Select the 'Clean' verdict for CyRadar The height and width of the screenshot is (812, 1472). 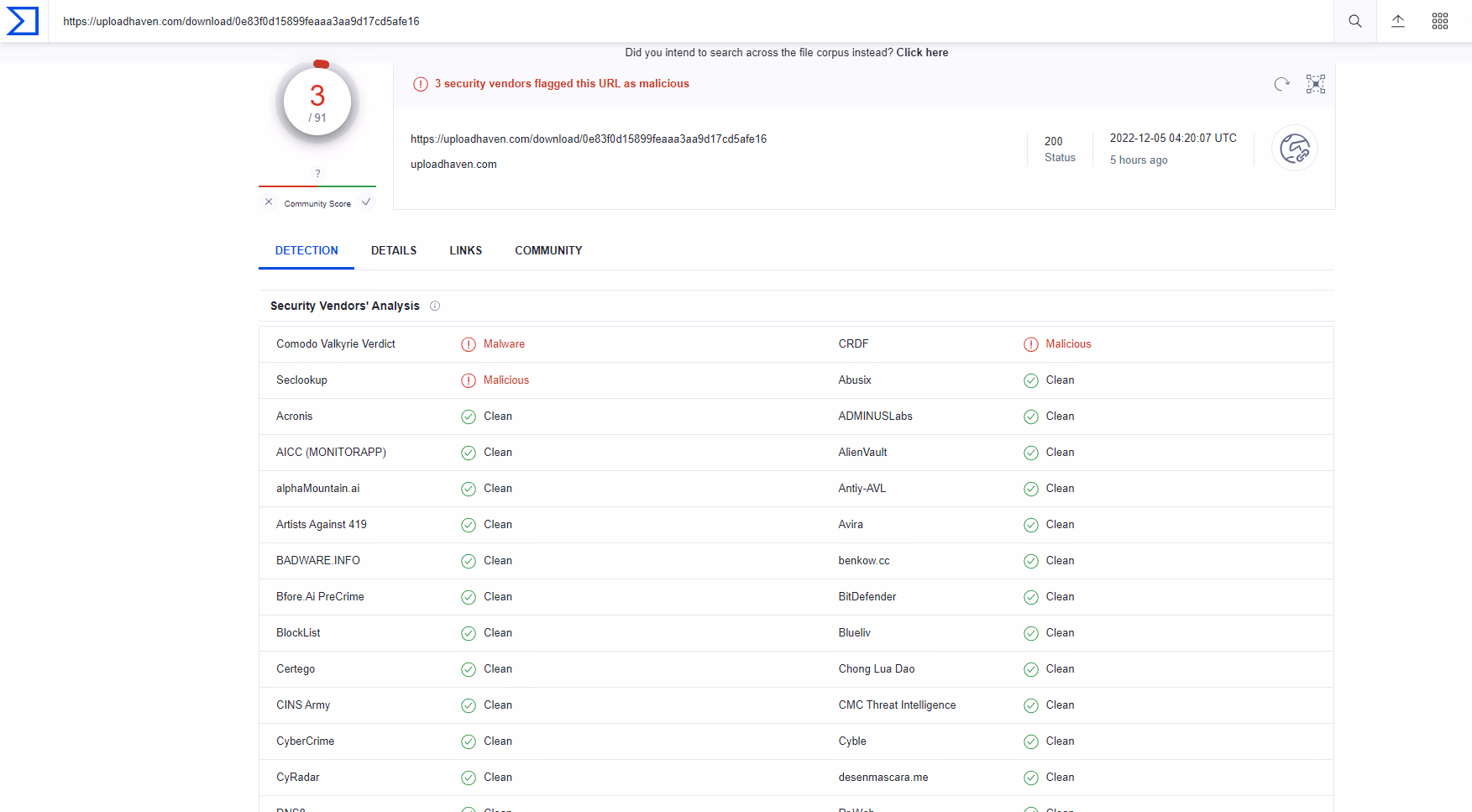click(x=498, y=778)
